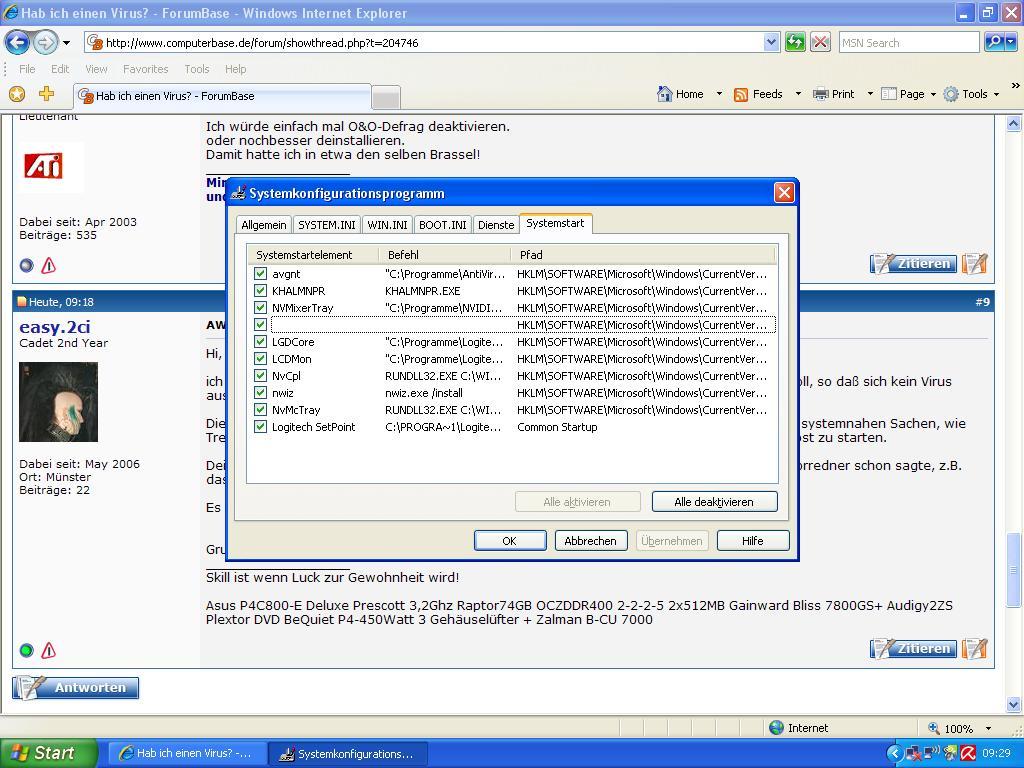Open a new blank browser tab
The width and height of the screenshot is (1024, 768).
point(386,97)
